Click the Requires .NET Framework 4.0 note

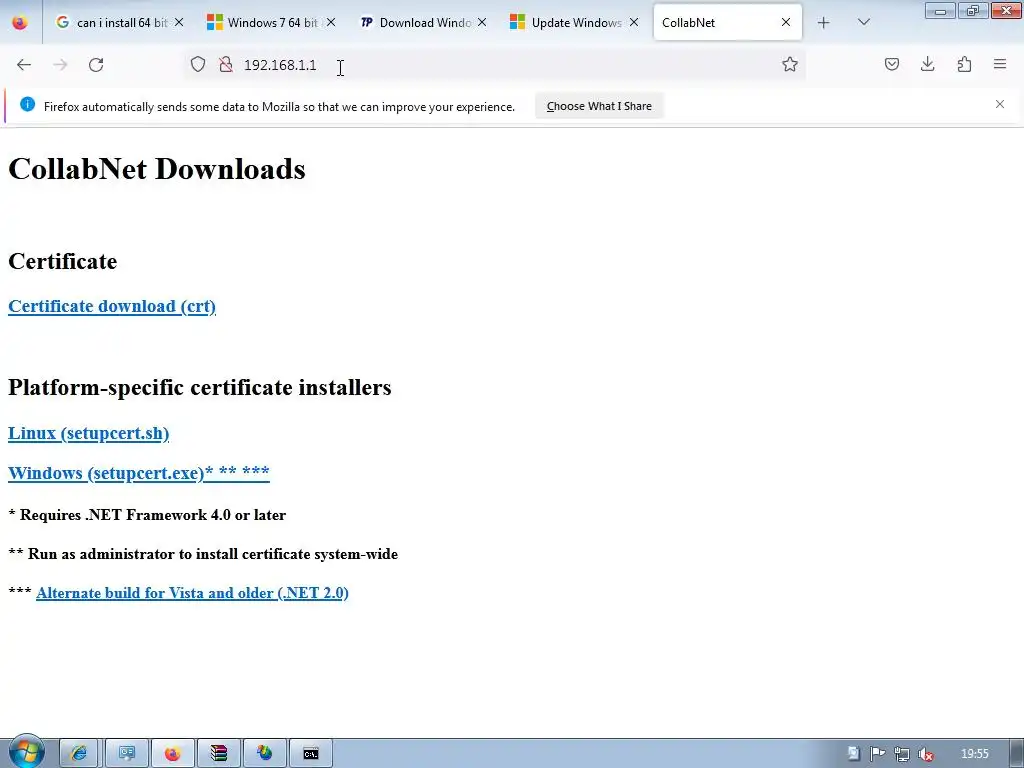point(147,515)
